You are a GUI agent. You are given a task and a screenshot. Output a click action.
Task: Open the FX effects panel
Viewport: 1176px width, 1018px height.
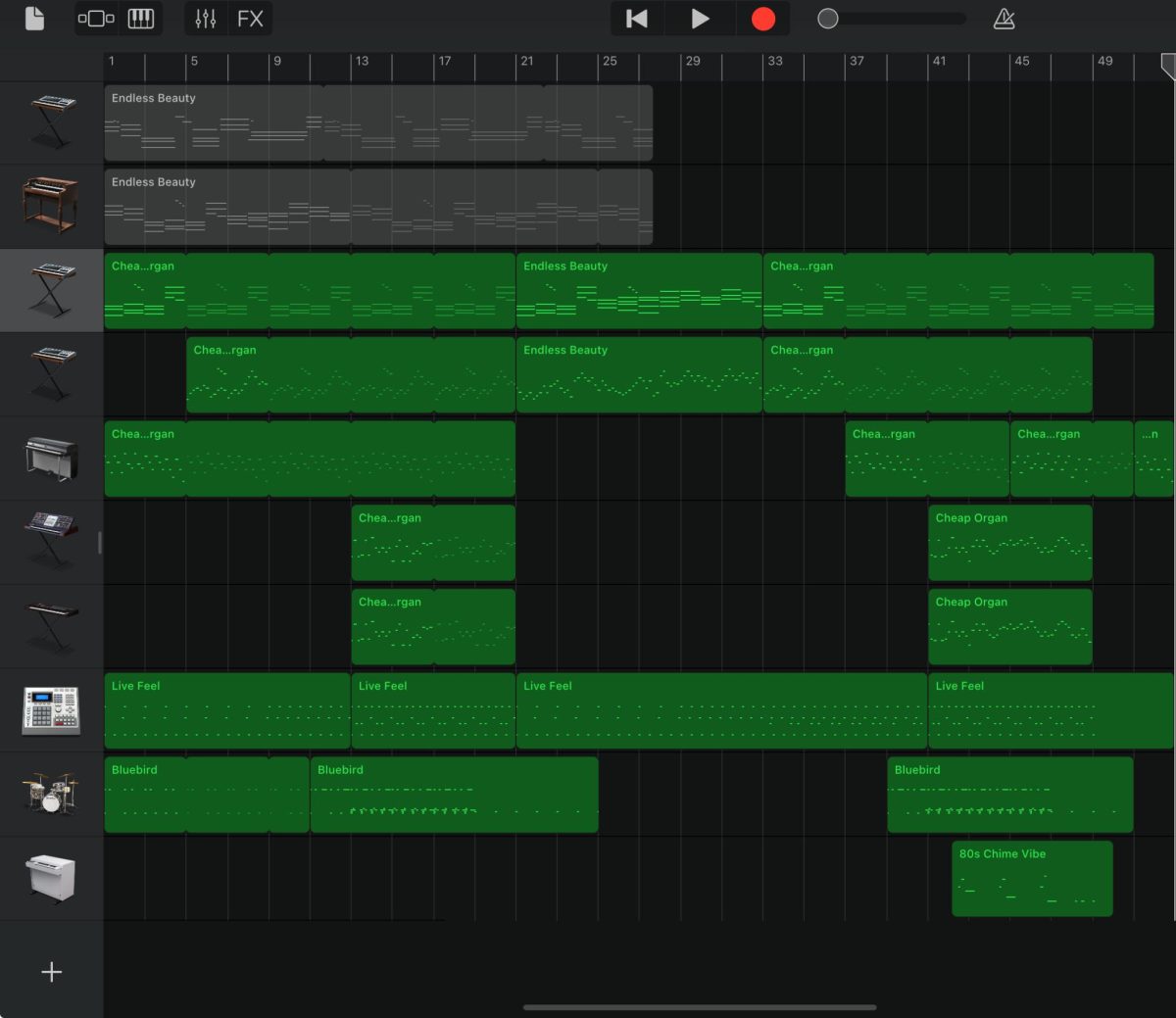(250, 19)
